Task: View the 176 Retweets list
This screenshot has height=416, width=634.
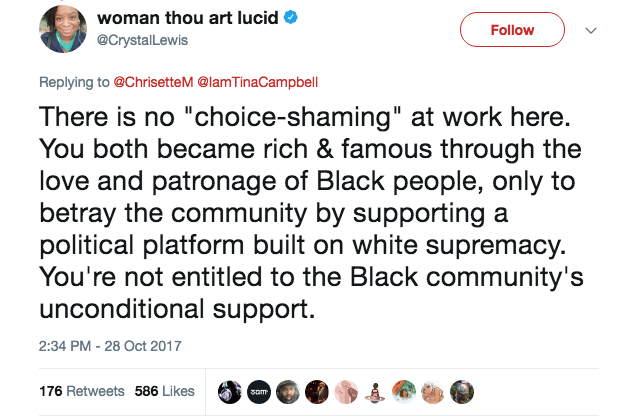Action: coord(82,390)
